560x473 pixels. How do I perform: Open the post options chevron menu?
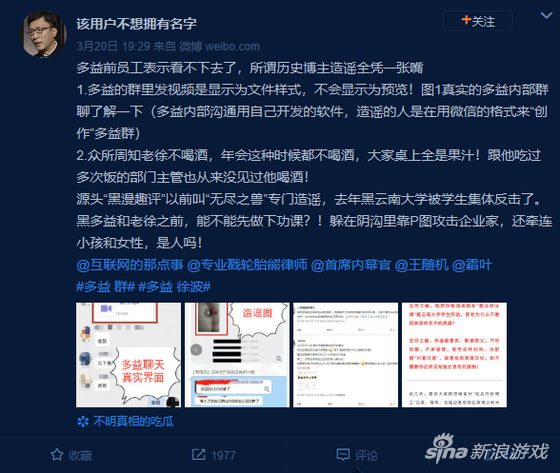[x=546, y=15]
